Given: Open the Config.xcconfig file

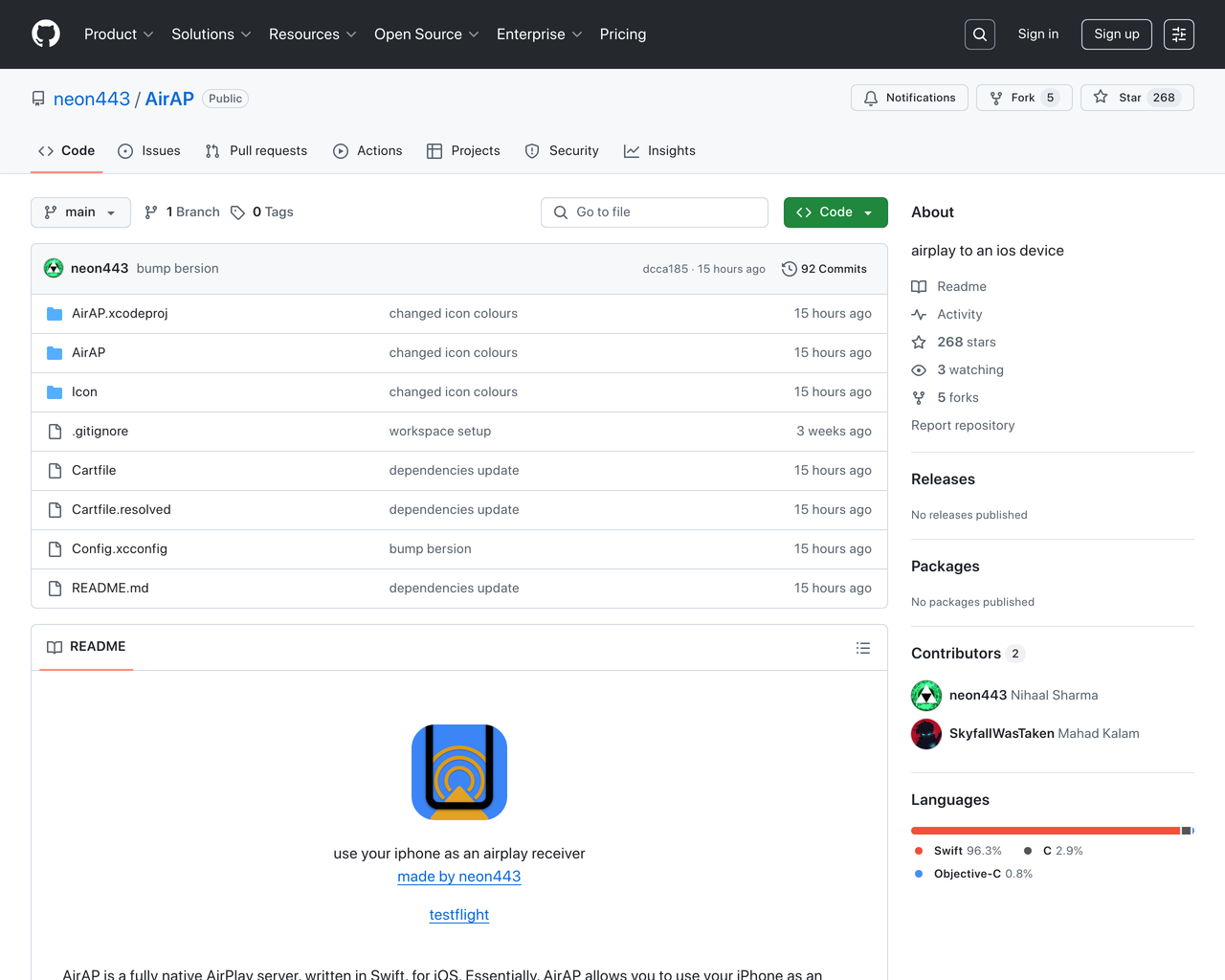Looking at the screenshot, I should click(x=120, y=549).
